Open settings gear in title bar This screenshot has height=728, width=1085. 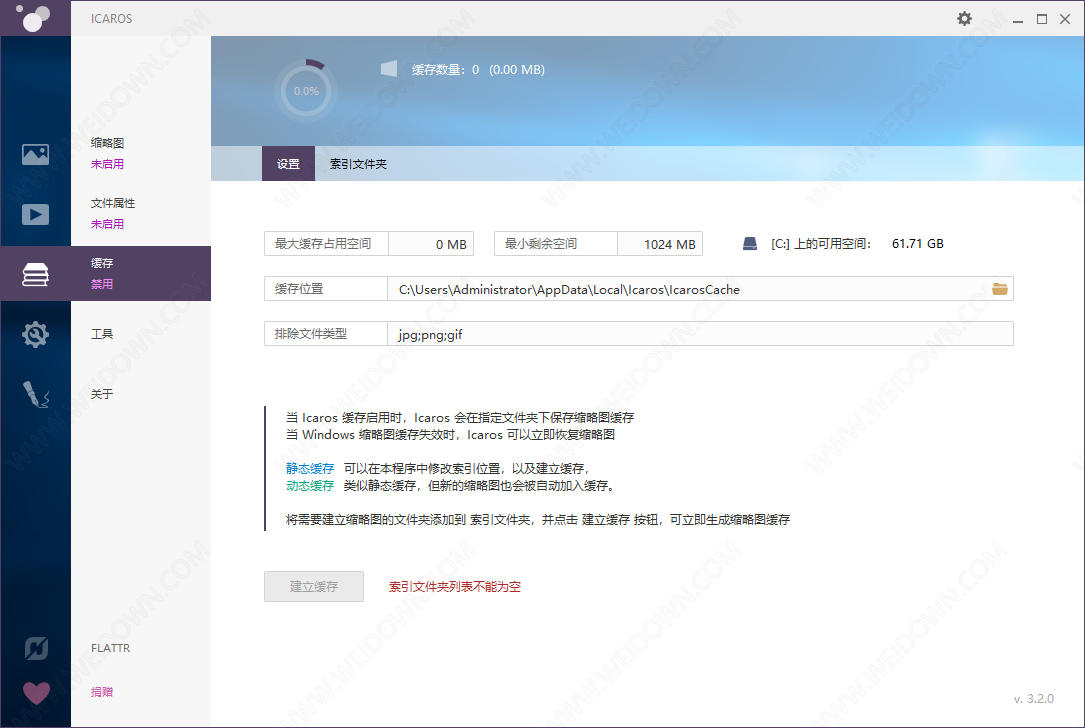[x=964, y=19]
